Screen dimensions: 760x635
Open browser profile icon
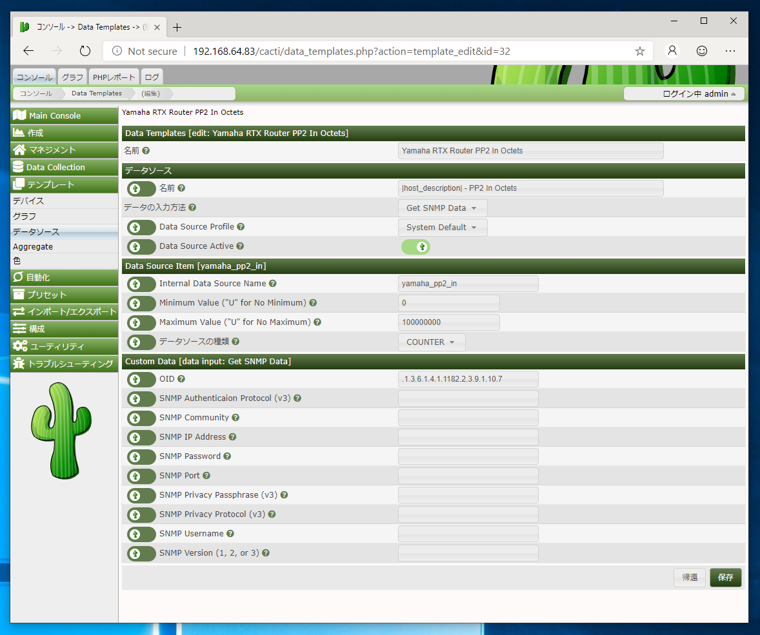coord(672,50)
